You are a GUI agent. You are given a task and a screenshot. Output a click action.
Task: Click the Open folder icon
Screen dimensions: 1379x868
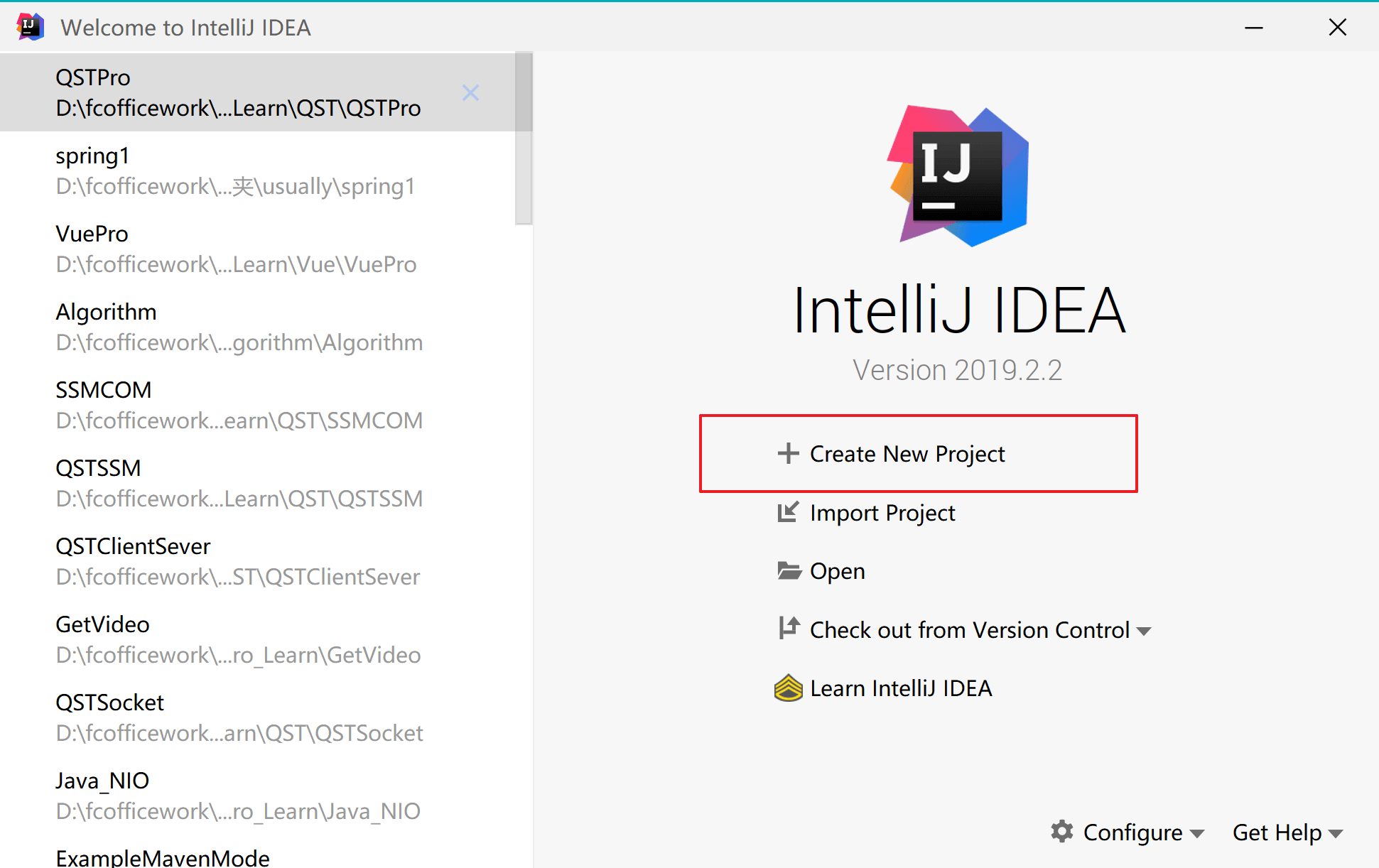[789, 570]
